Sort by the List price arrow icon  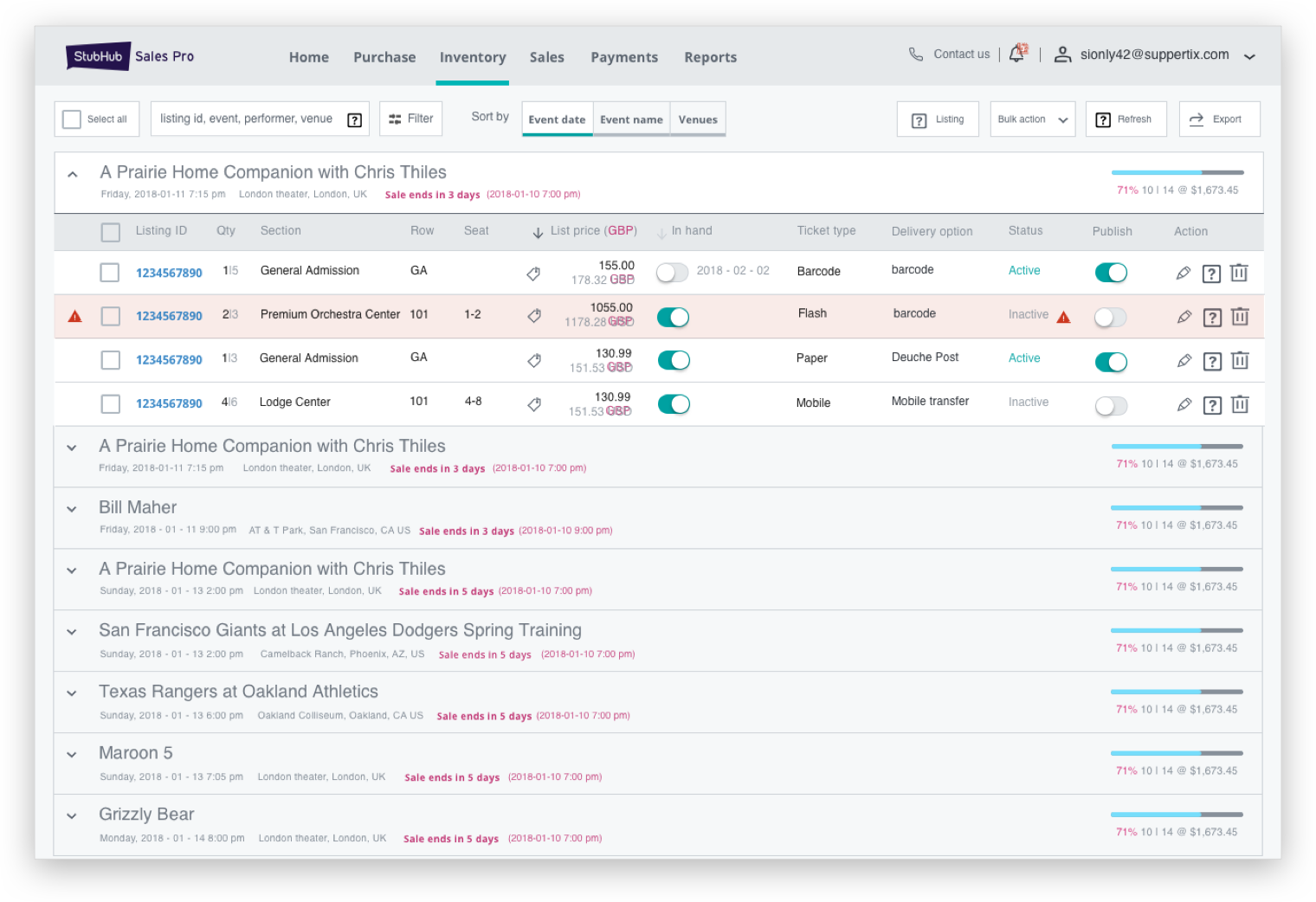tap(538, 232)
